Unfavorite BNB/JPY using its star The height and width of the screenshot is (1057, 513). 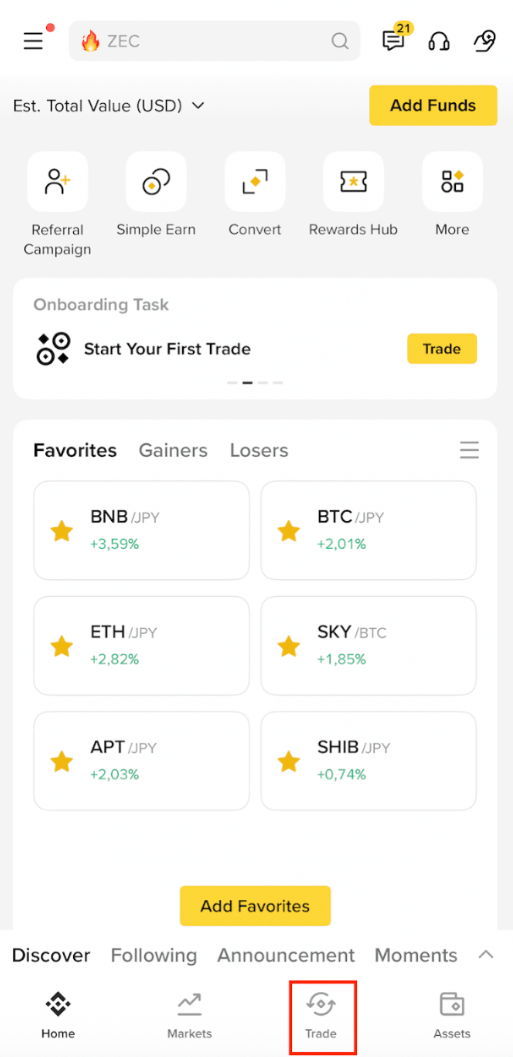(x=62, y=531)
